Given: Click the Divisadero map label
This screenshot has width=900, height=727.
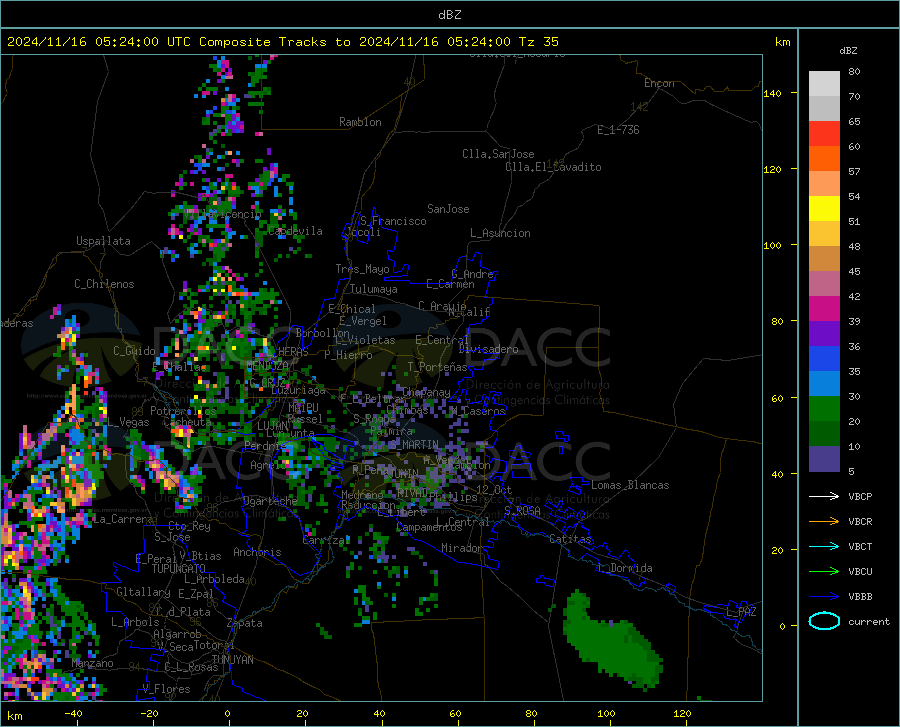Looking at the screenshot, I should coord(488,349).
